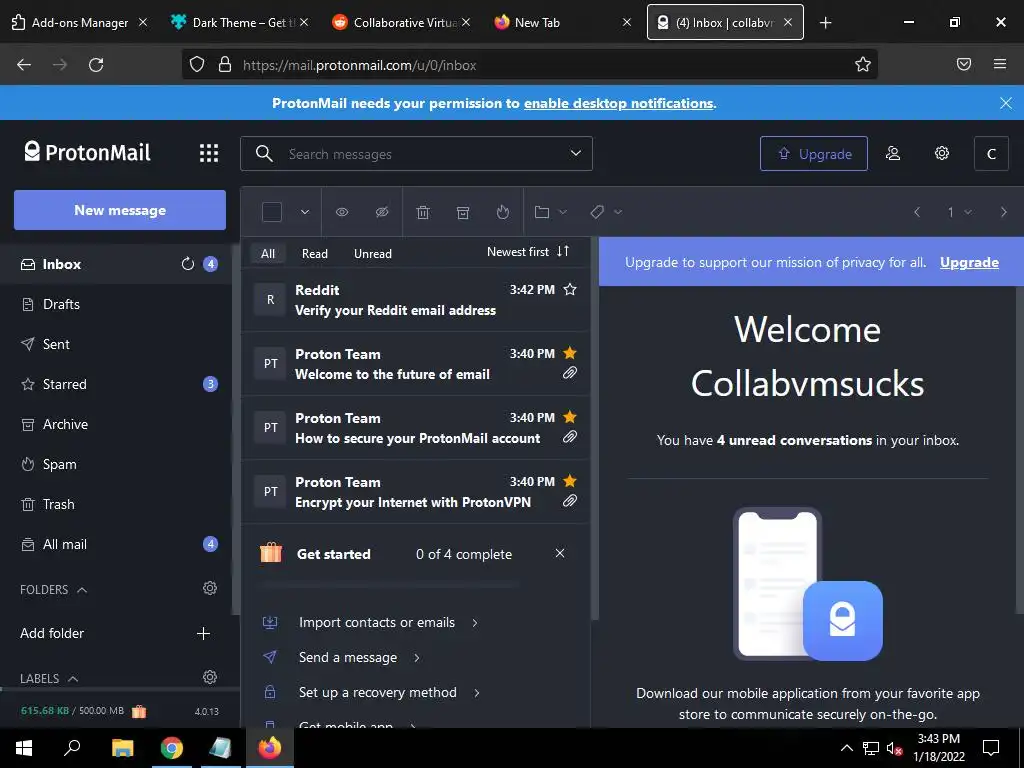Open the contacts icon in header

[x=893, y=153]
